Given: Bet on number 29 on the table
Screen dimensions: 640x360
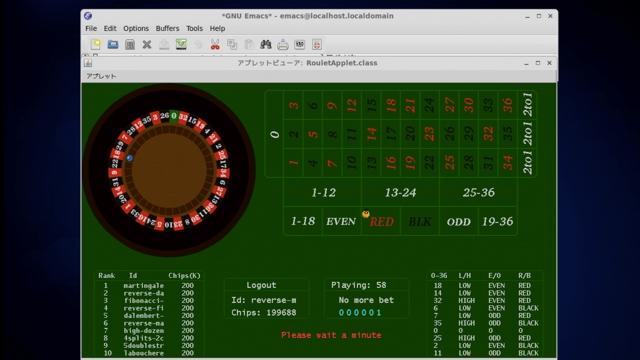Looking at the screenshot, I should (x=469, y=134).
